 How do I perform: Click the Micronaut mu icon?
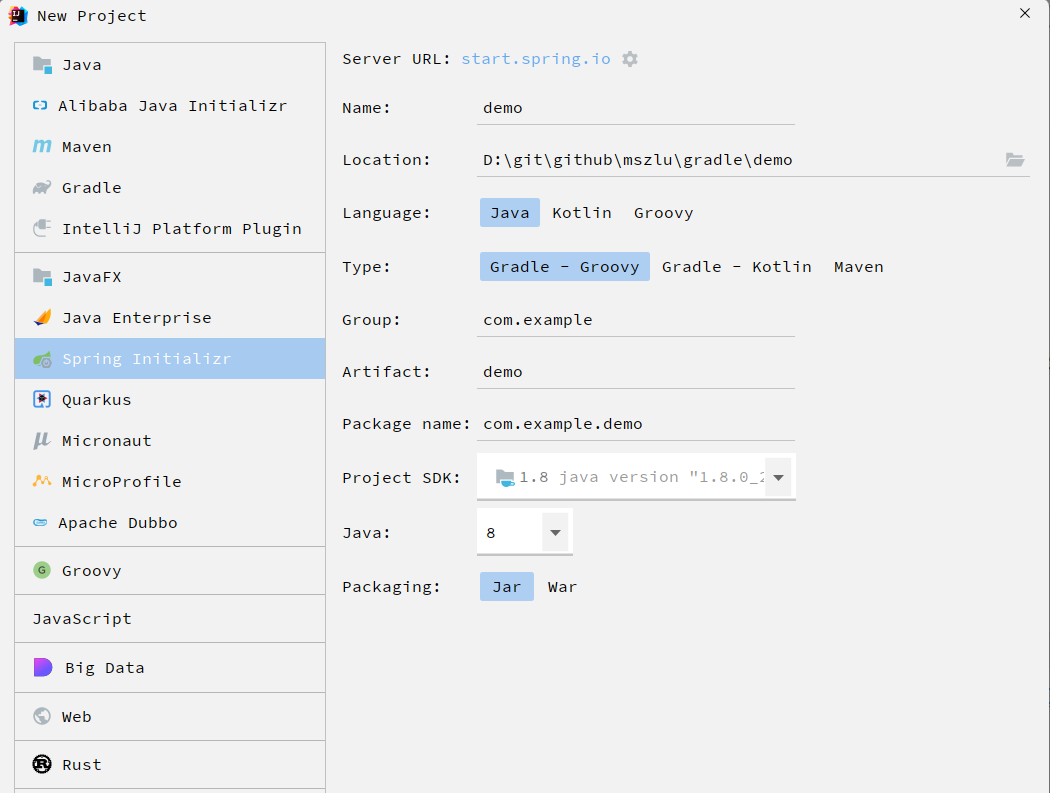point(42,440)
